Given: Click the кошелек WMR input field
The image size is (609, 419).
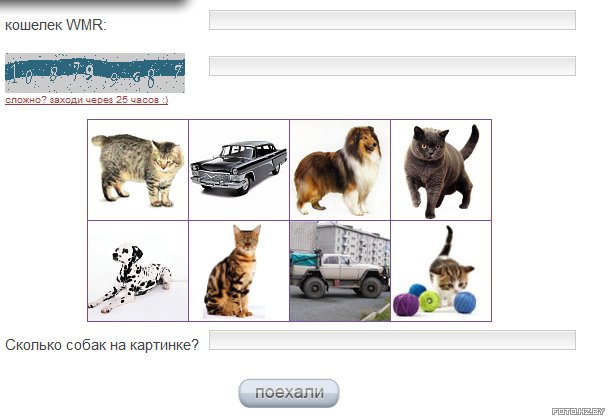Looking at the screenshot, I should click(x=392, y=20).
